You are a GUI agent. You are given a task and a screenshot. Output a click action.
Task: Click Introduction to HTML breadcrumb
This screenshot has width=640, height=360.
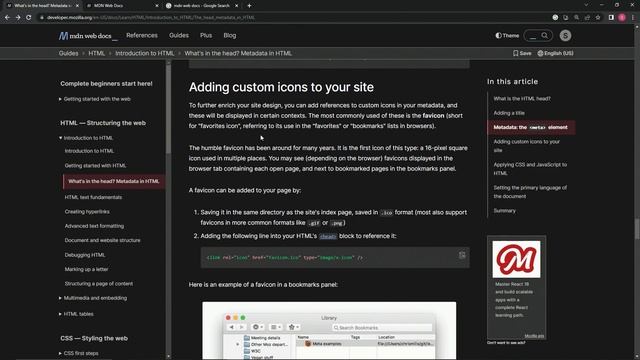pos(144,53)
